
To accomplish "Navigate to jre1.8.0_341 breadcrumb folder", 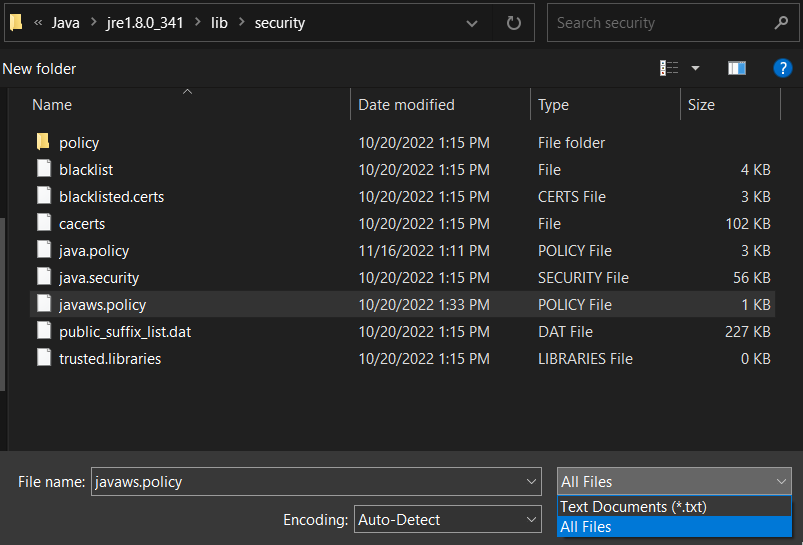I will pyautogui.click(x=145, y=23).
